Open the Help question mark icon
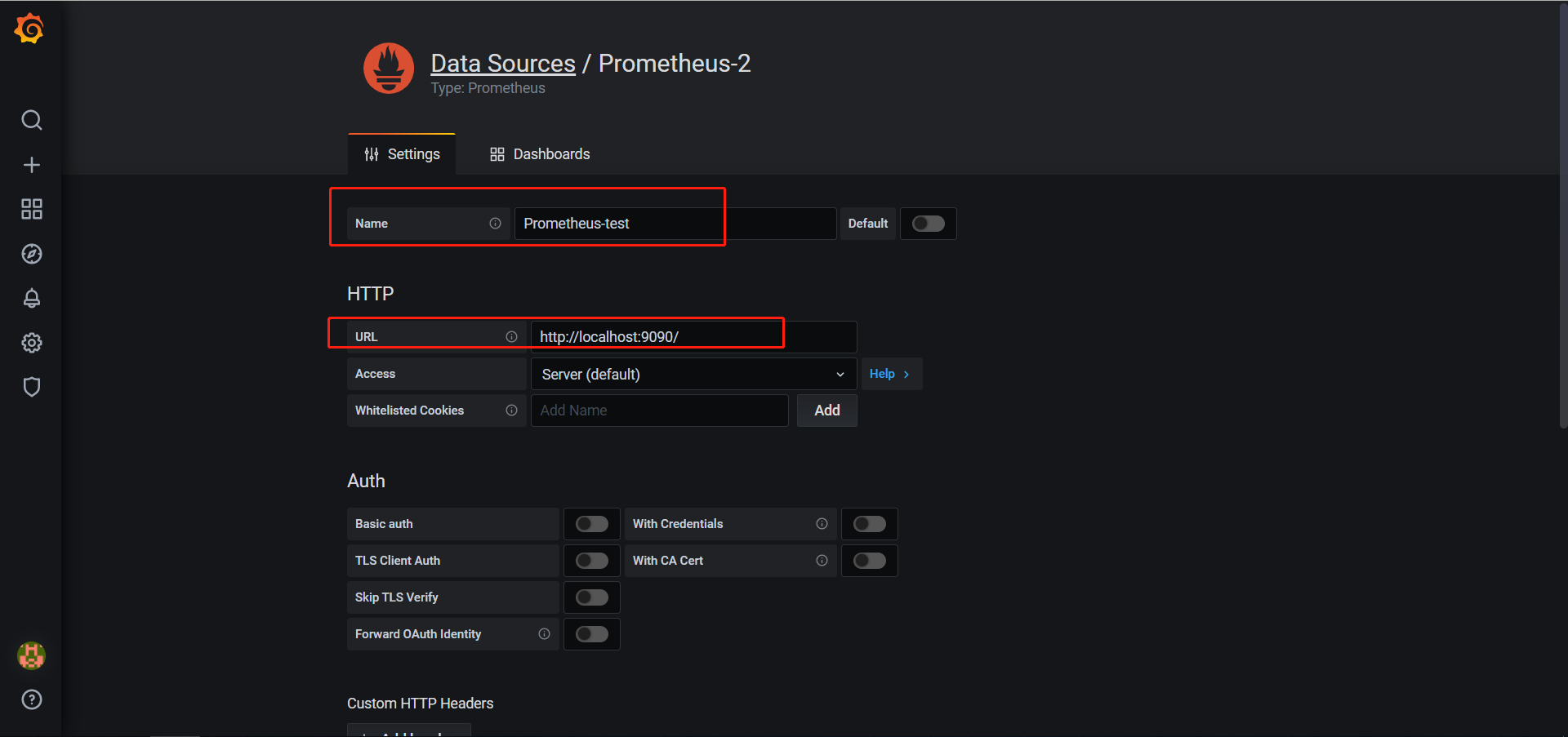Viewport: 1568px width, 737px height. 31,699
